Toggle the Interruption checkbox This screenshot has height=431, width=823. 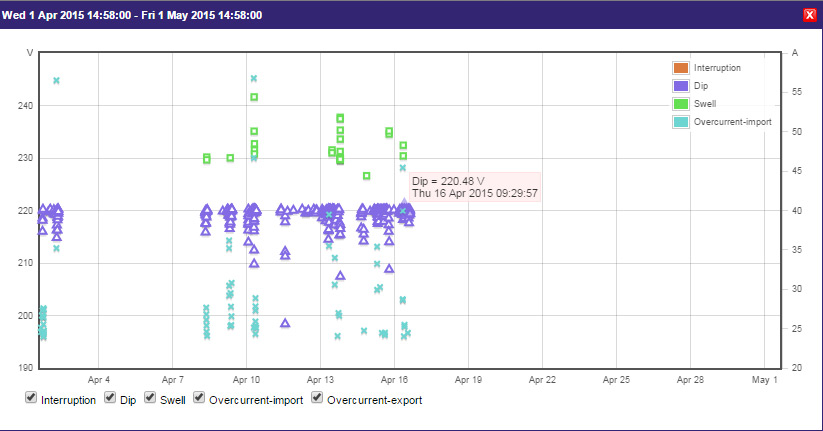click(32, 398)
